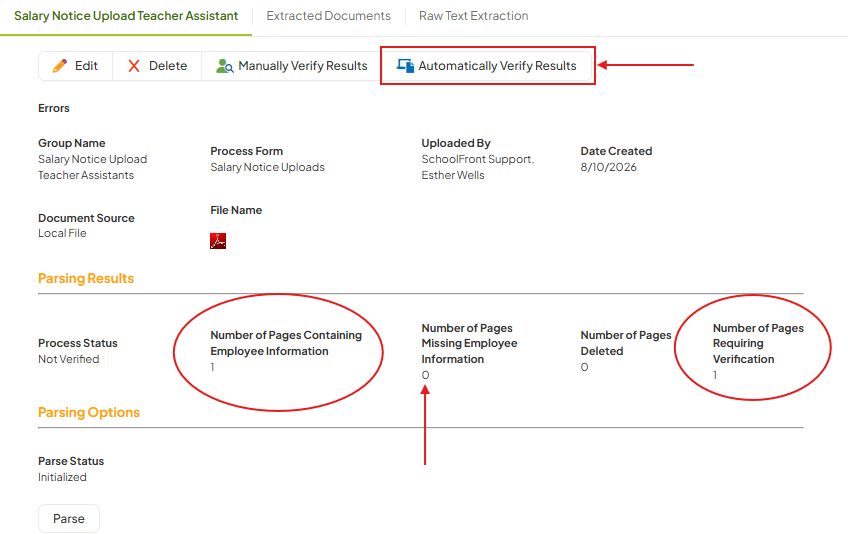
Task: Click the Manually Verify Results label
Action: tap(303, 66)
